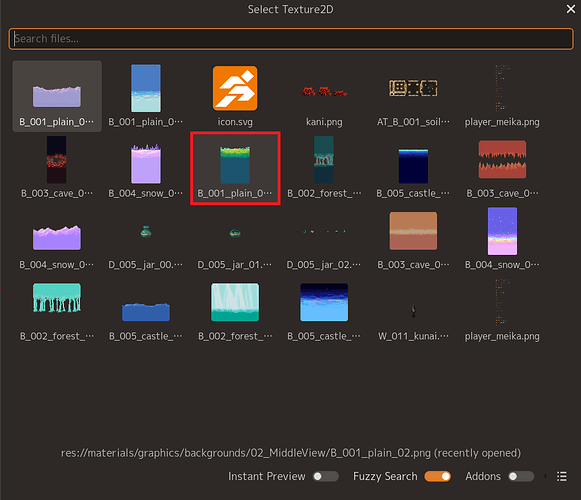Switch to list view using the list icon
The height and width of the screenshot is (500, 581).
coord(562,476)
